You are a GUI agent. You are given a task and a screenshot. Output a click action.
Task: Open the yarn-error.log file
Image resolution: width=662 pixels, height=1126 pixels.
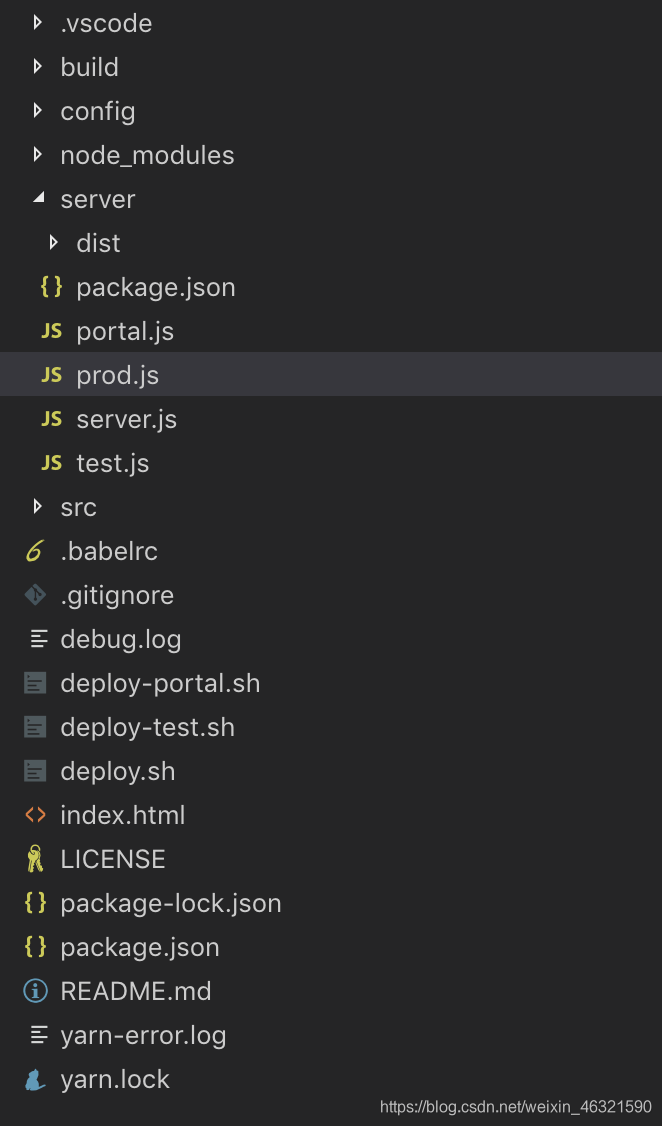point(143,1035)
